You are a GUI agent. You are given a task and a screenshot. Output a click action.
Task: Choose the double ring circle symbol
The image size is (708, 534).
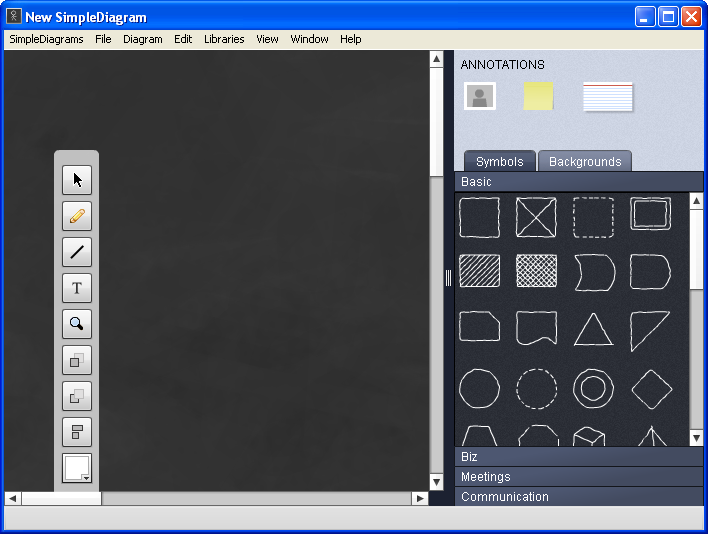(593, 389)
